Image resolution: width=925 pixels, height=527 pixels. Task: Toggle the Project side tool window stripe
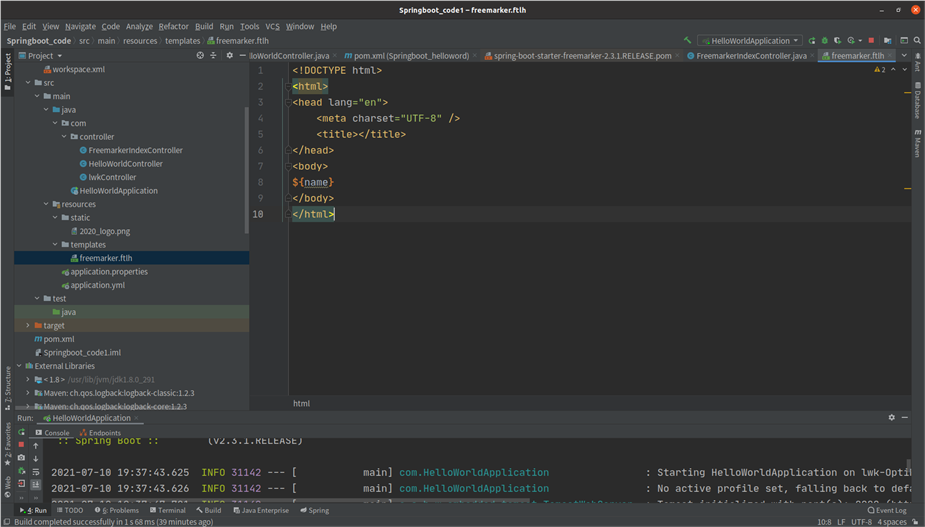click(x=8, y=72)
